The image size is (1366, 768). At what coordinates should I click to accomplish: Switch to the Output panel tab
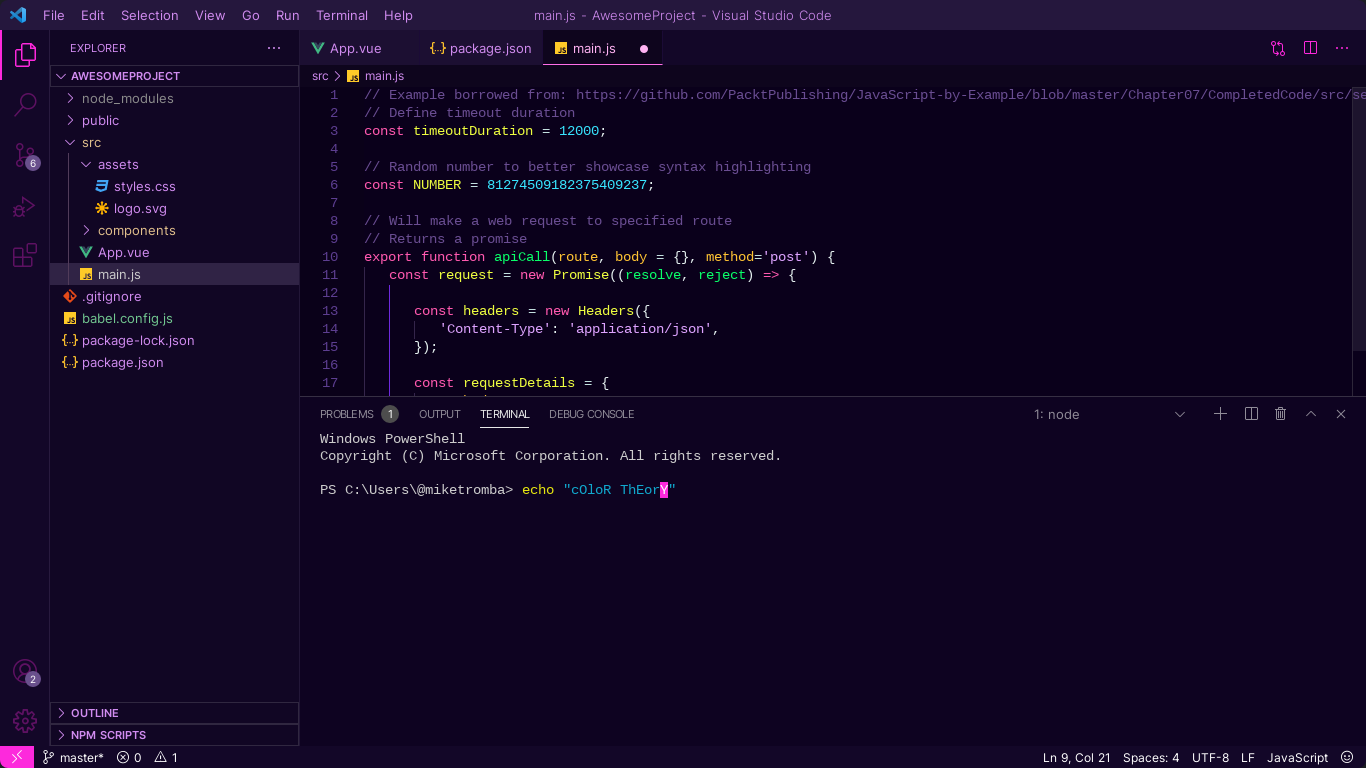click(440, 414)
